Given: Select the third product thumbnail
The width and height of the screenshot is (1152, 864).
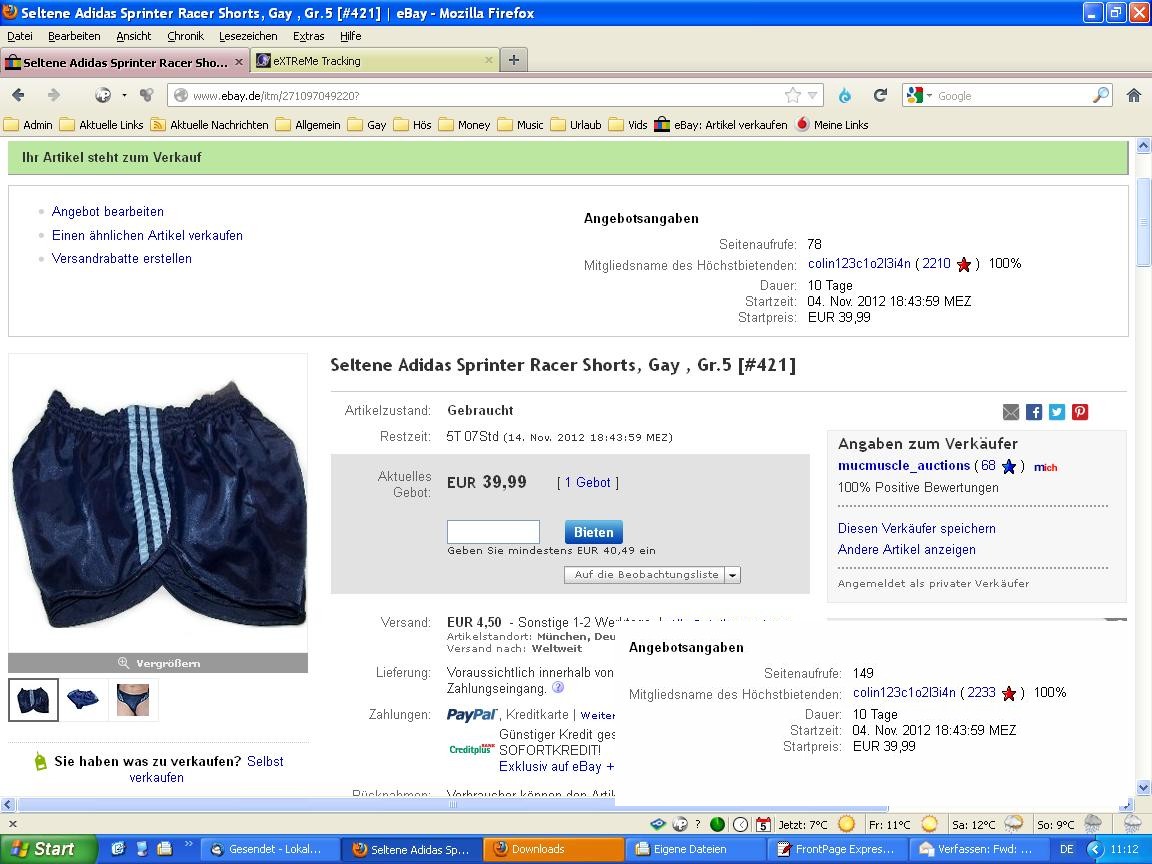Looking at the screenshot, I should 133,699.
